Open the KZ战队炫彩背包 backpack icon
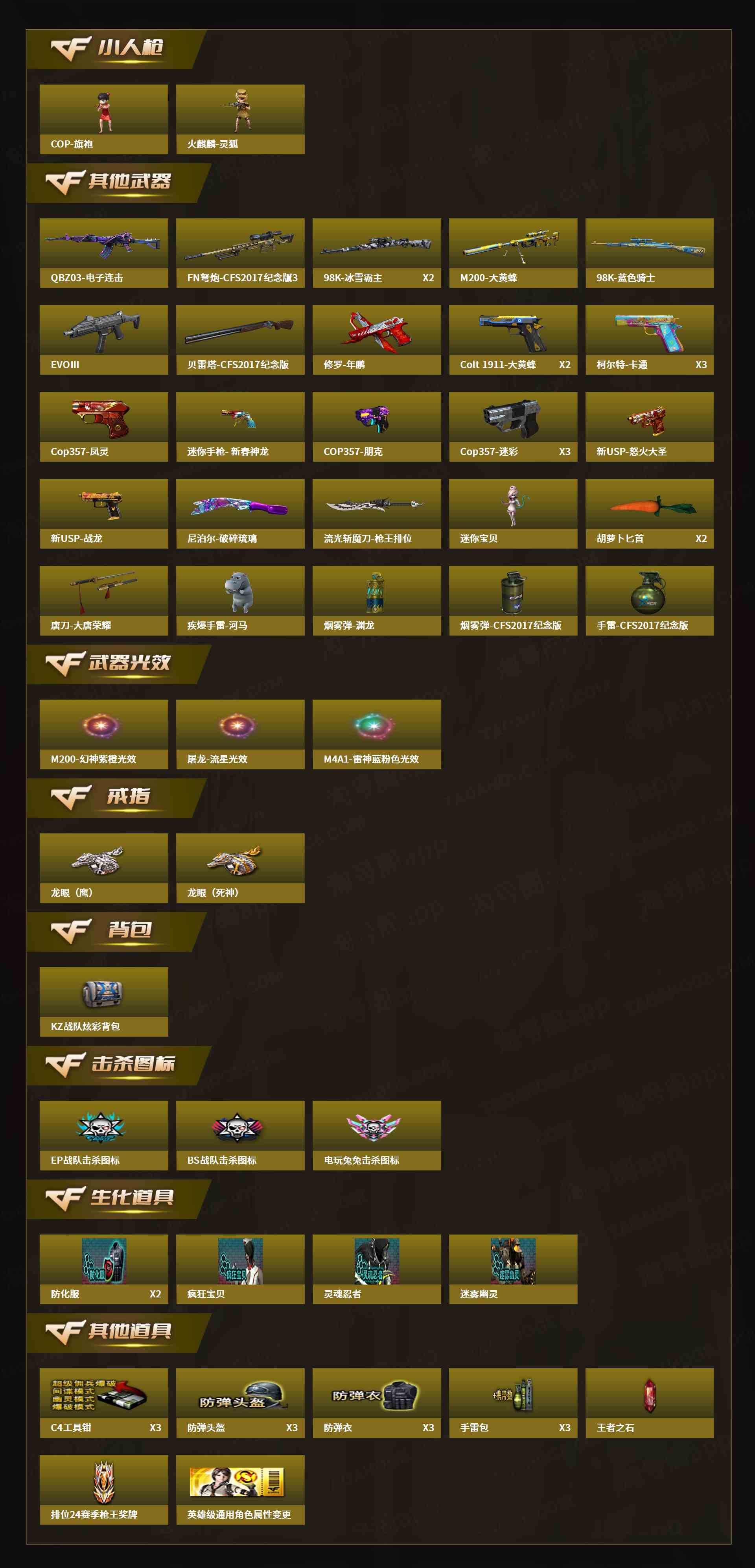This screenshot has width=755, height=1568. coord(103,993)
